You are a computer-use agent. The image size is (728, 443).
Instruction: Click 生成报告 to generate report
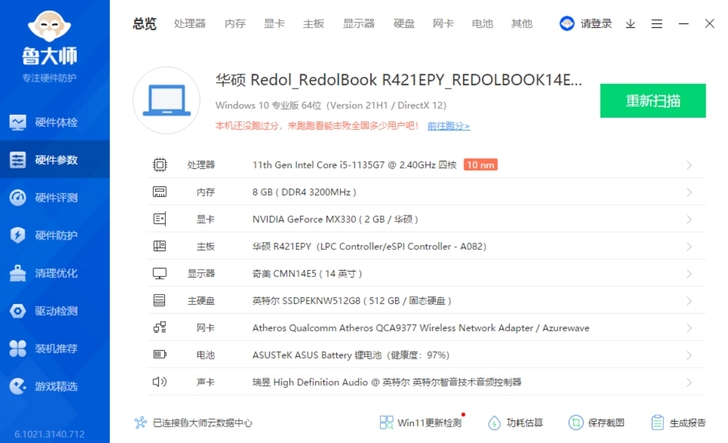678,423
